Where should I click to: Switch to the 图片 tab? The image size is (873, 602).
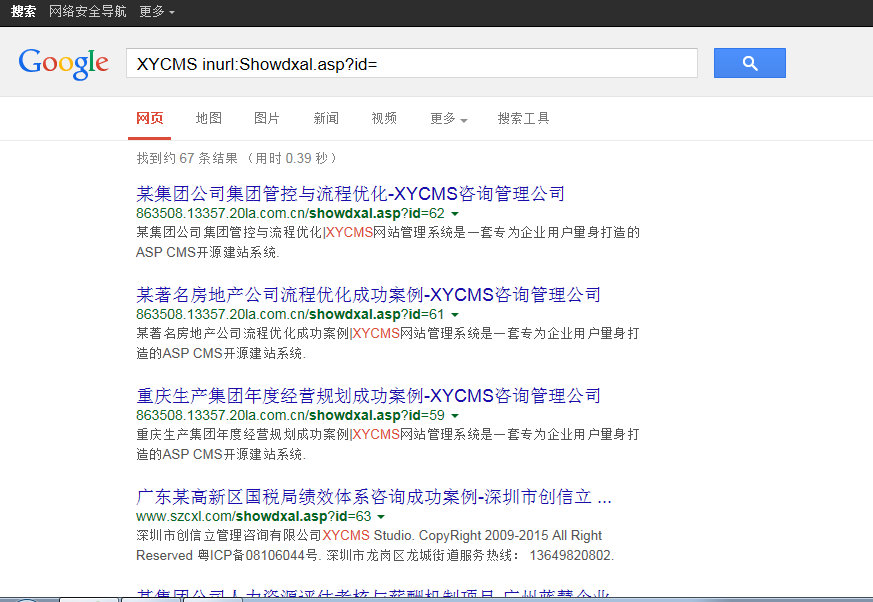(x=267, y=118)
